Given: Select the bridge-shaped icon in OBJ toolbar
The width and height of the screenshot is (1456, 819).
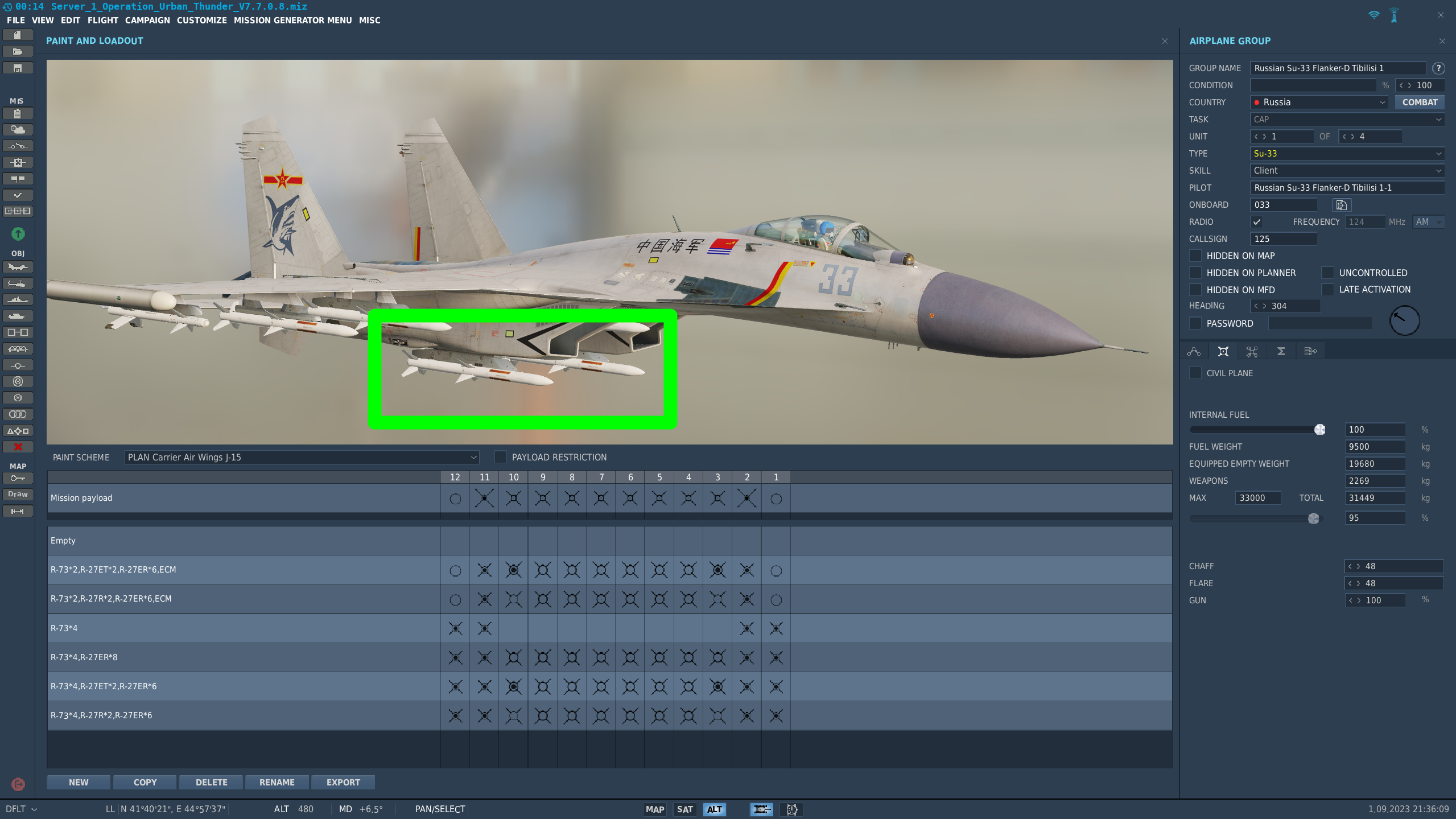Looking at the screenshot, I should tap(18, 349).
